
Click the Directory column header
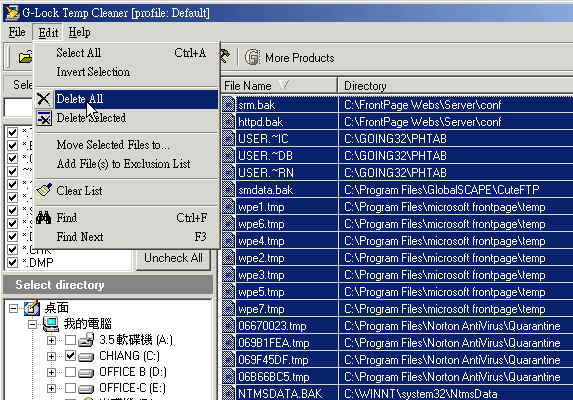pos(455,86)
